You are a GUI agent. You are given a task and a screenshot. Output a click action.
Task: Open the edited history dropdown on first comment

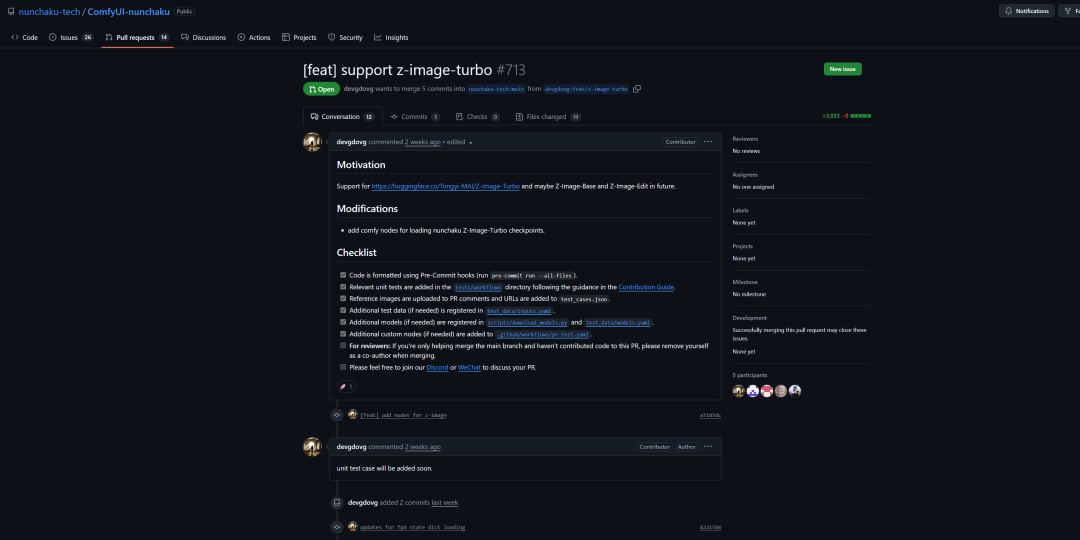click(x=460, y=142)
